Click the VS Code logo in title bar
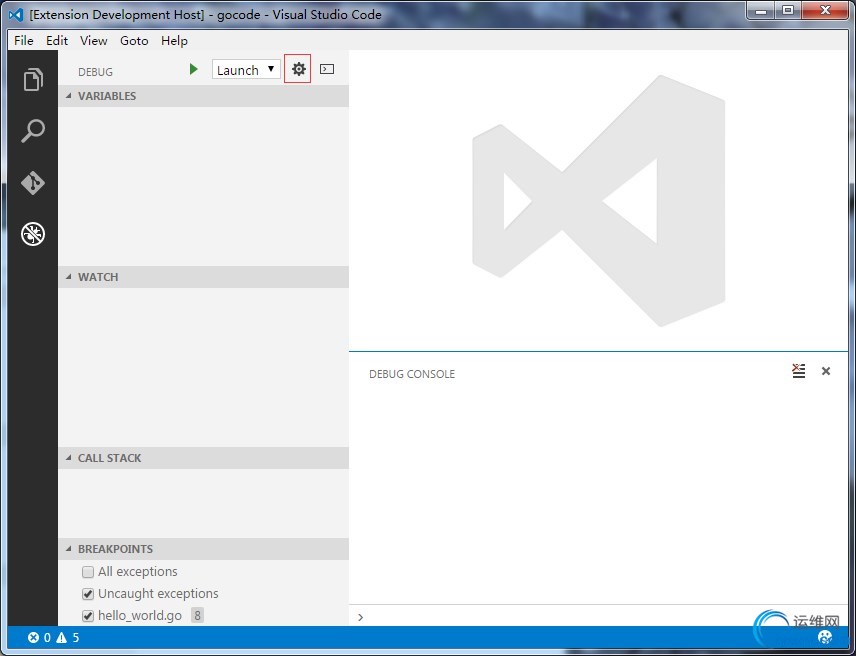 coord(16,15)
